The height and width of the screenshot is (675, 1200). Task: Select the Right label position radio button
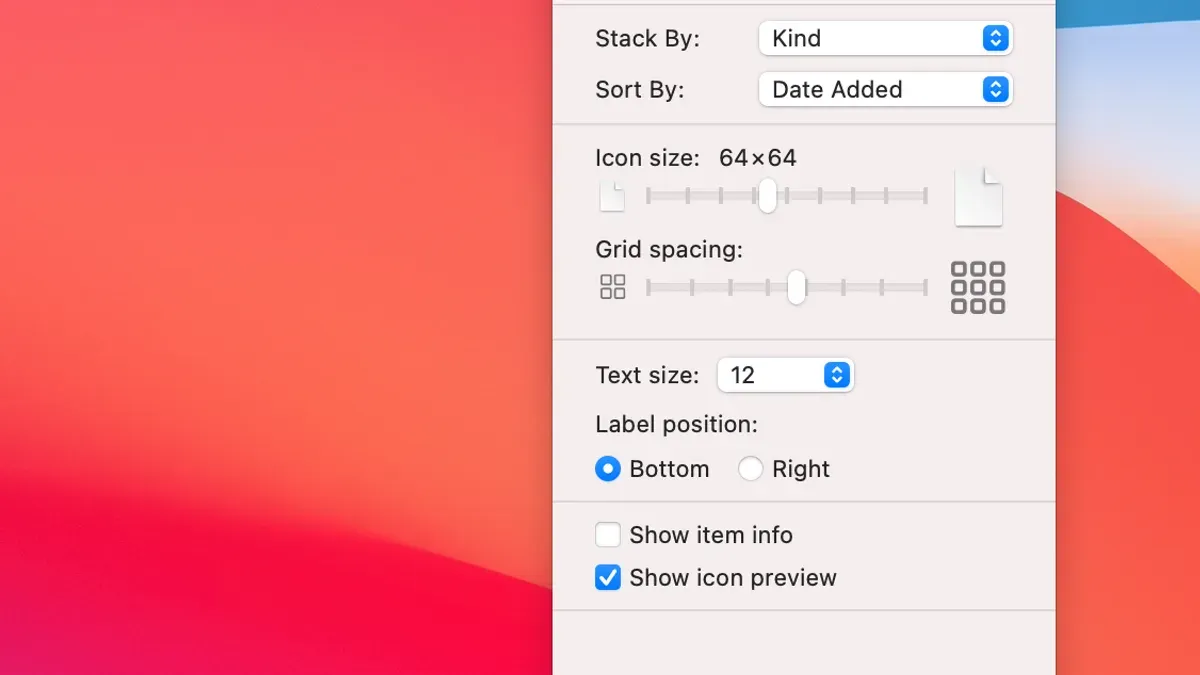pyautogui.click(x=750, y=468)
